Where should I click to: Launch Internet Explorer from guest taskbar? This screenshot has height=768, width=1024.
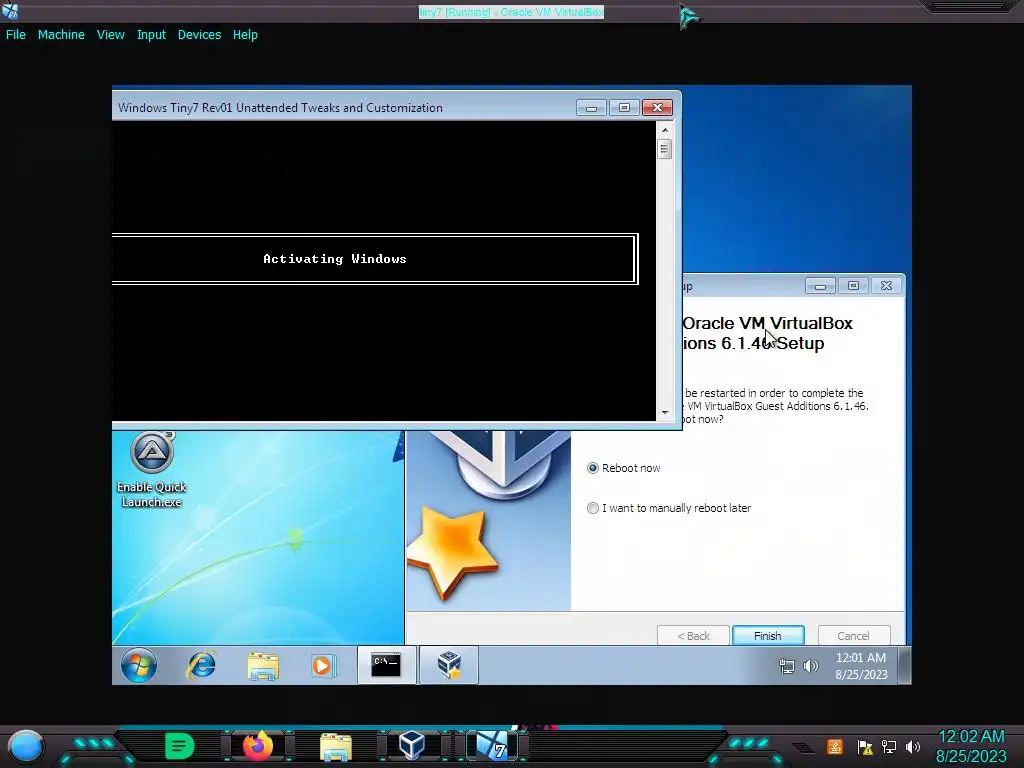(x=201, y=665)
